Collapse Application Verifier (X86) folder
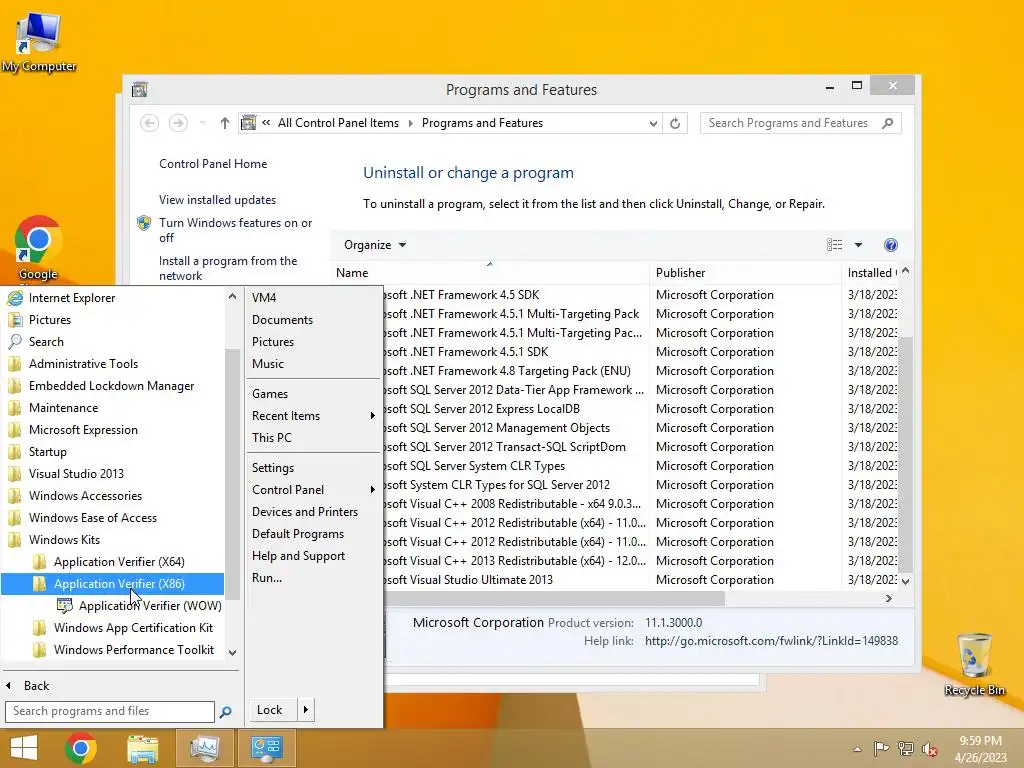Viewport: 1024px width, 768px height. pos(112,584)
